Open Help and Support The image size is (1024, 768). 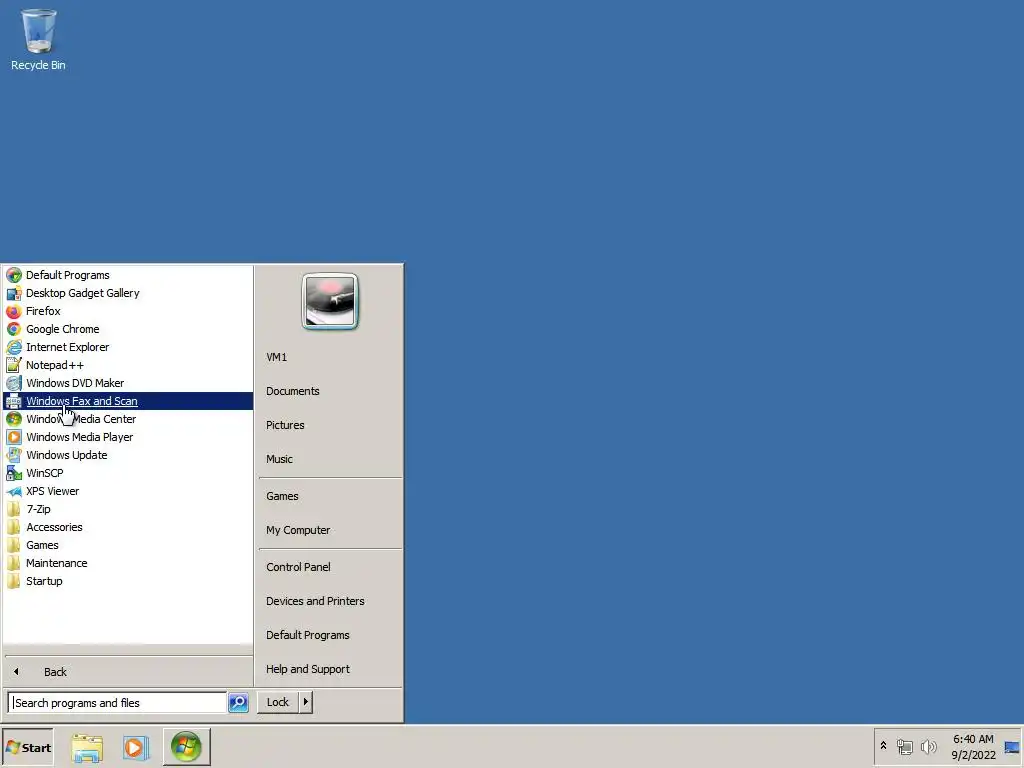308,669
